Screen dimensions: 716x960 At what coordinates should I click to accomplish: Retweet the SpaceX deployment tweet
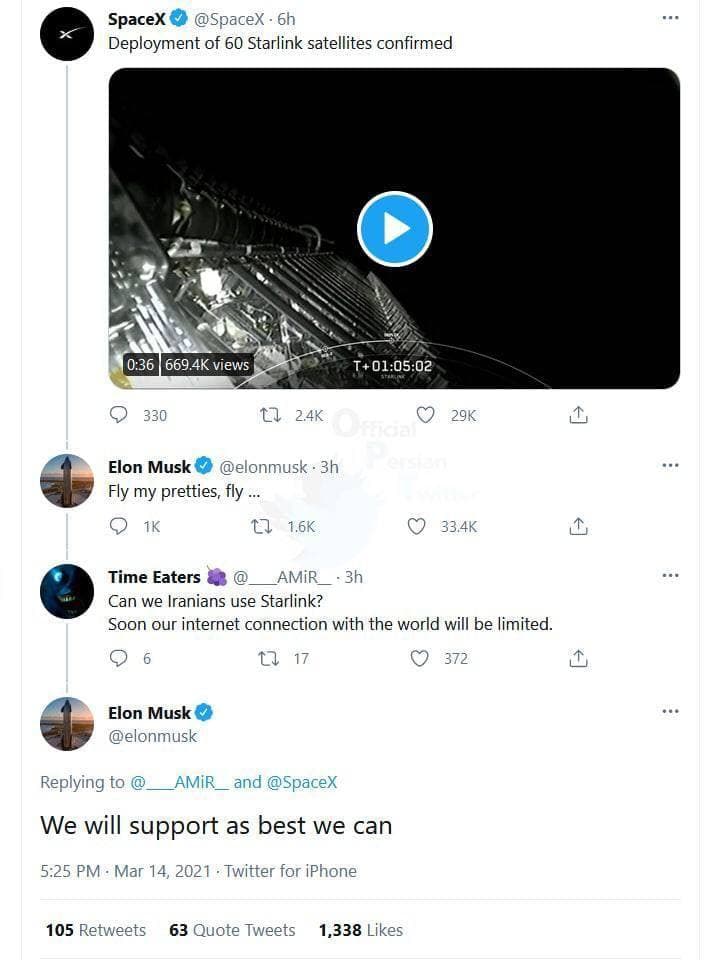[271, 415]
